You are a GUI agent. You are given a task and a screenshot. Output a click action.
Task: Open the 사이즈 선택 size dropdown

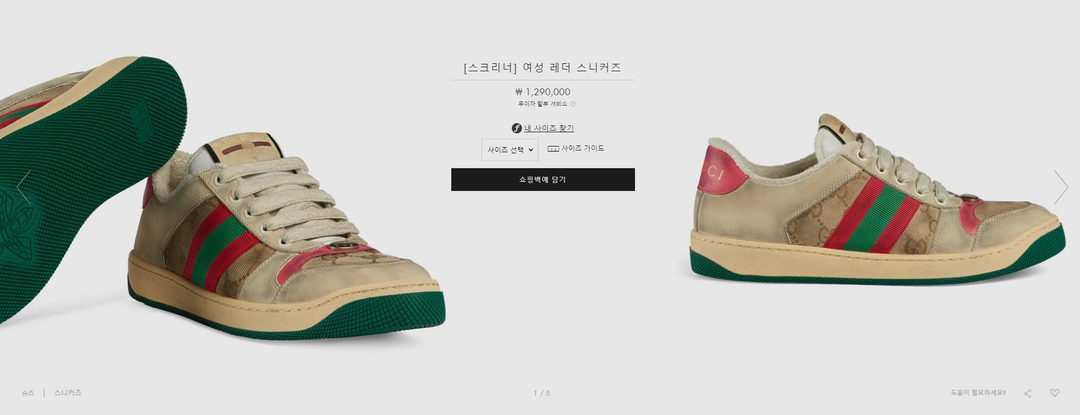tap(510, 149)
